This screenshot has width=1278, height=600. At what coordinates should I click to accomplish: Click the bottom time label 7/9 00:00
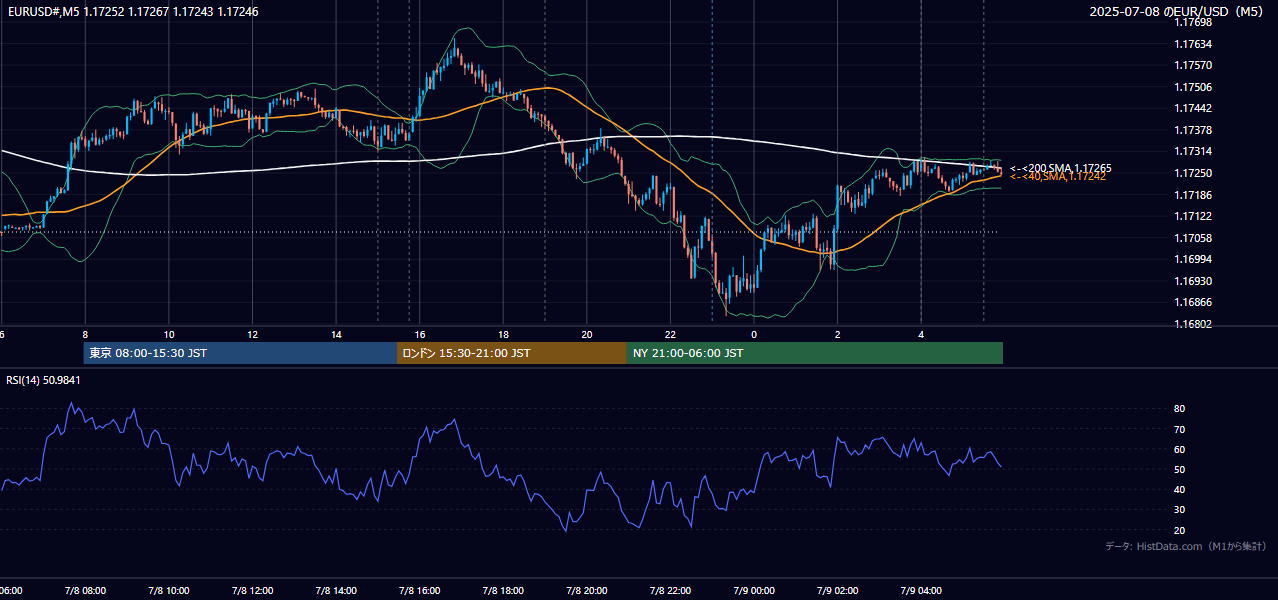click(755, 591)
